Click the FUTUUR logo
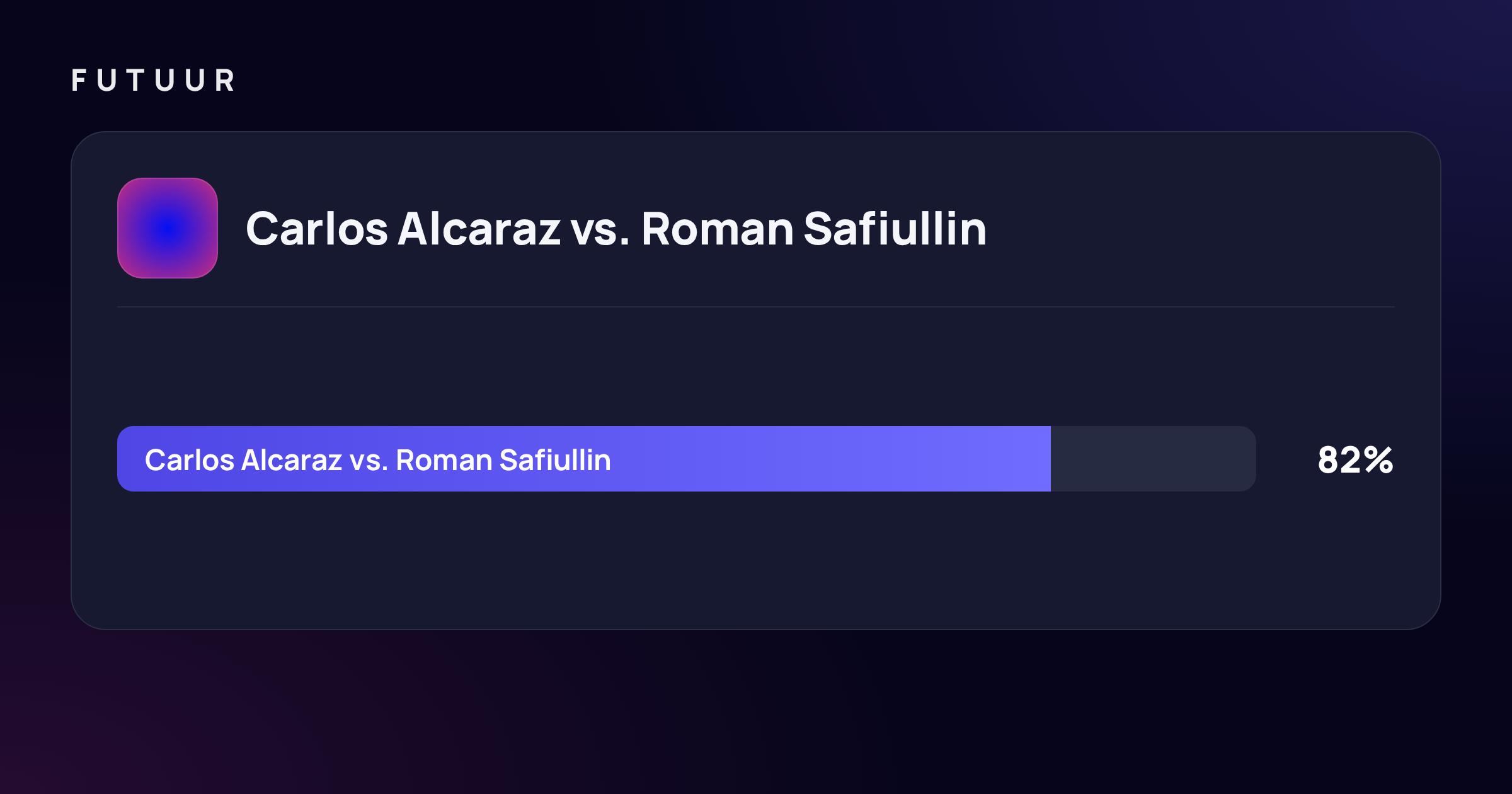 153,81
